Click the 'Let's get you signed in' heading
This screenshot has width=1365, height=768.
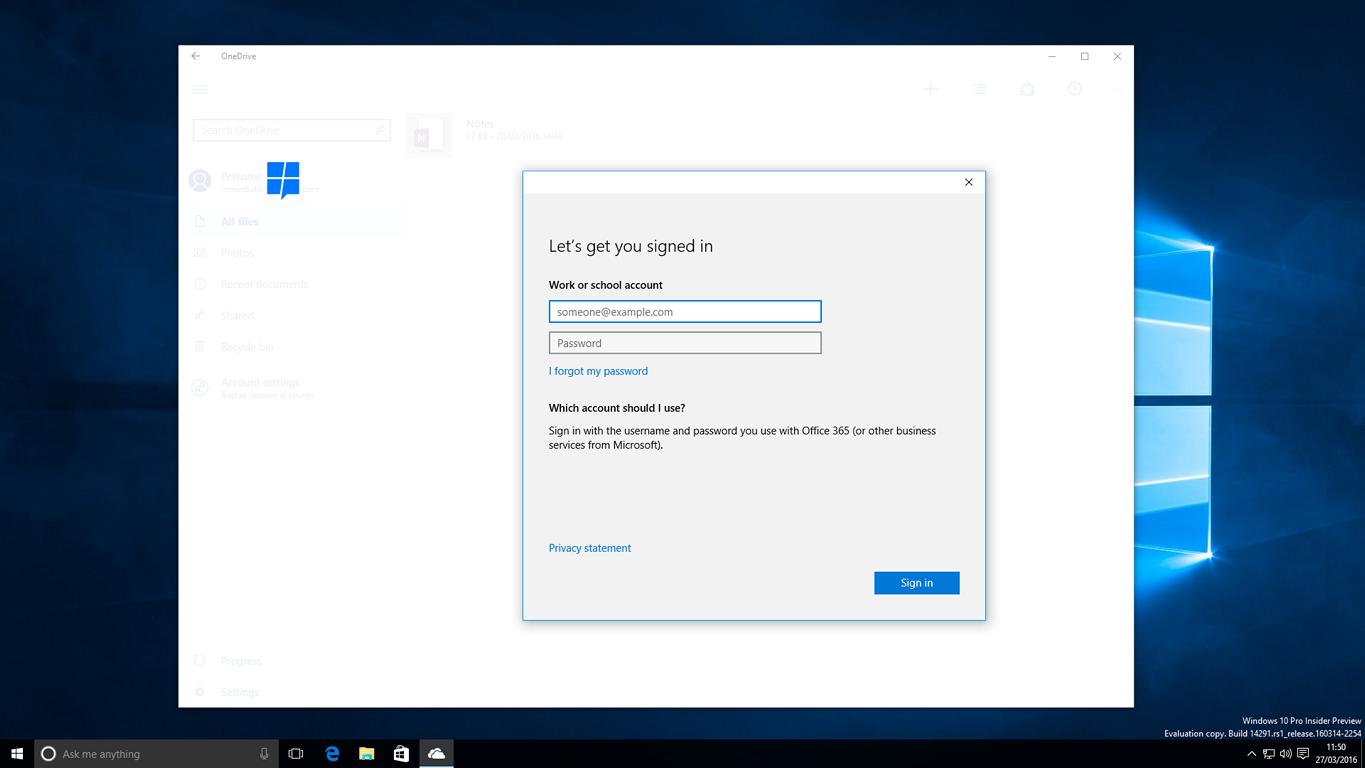tap(631, 246)
